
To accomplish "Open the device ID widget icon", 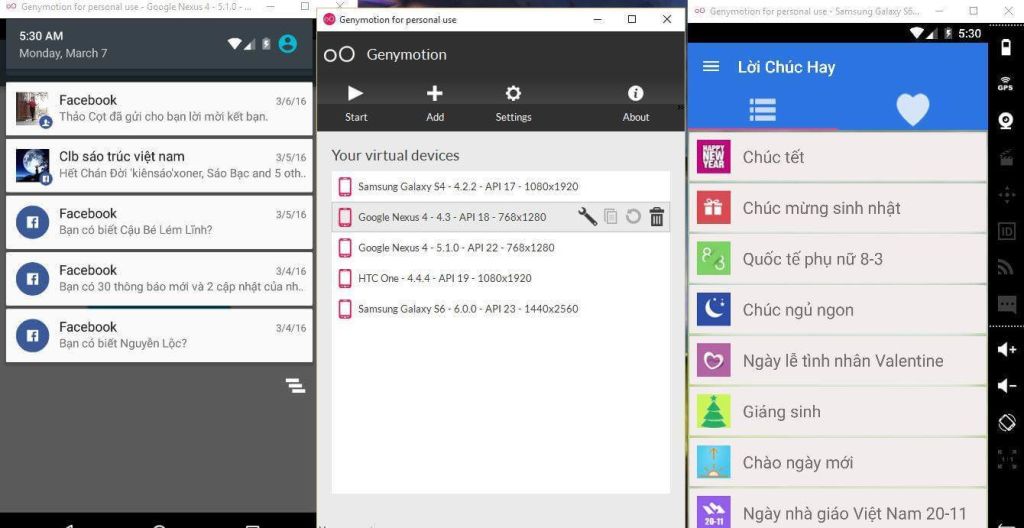I will [1005, 231].
